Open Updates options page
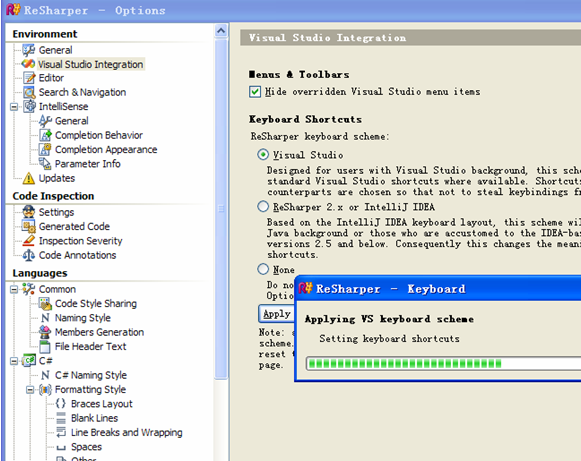Image resolution: width=581 pixels, height=461 pixels. pyautogui.click(x=57, y=178)
